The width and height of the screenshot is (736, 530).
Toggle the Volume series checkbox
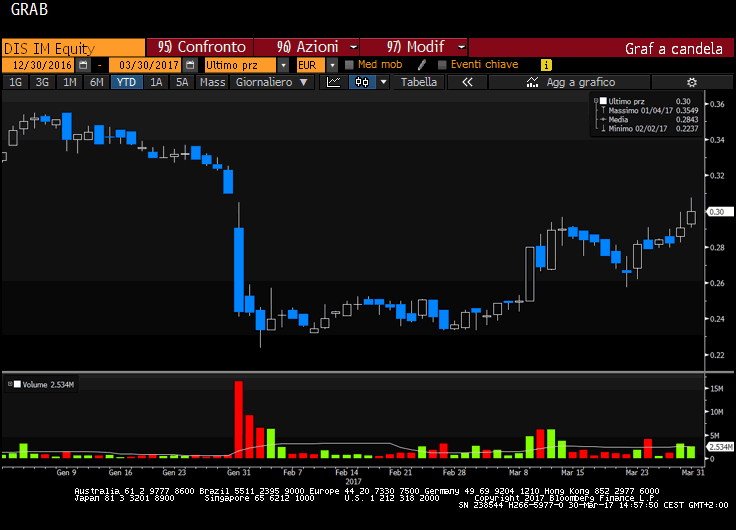(x=17, y=384)
